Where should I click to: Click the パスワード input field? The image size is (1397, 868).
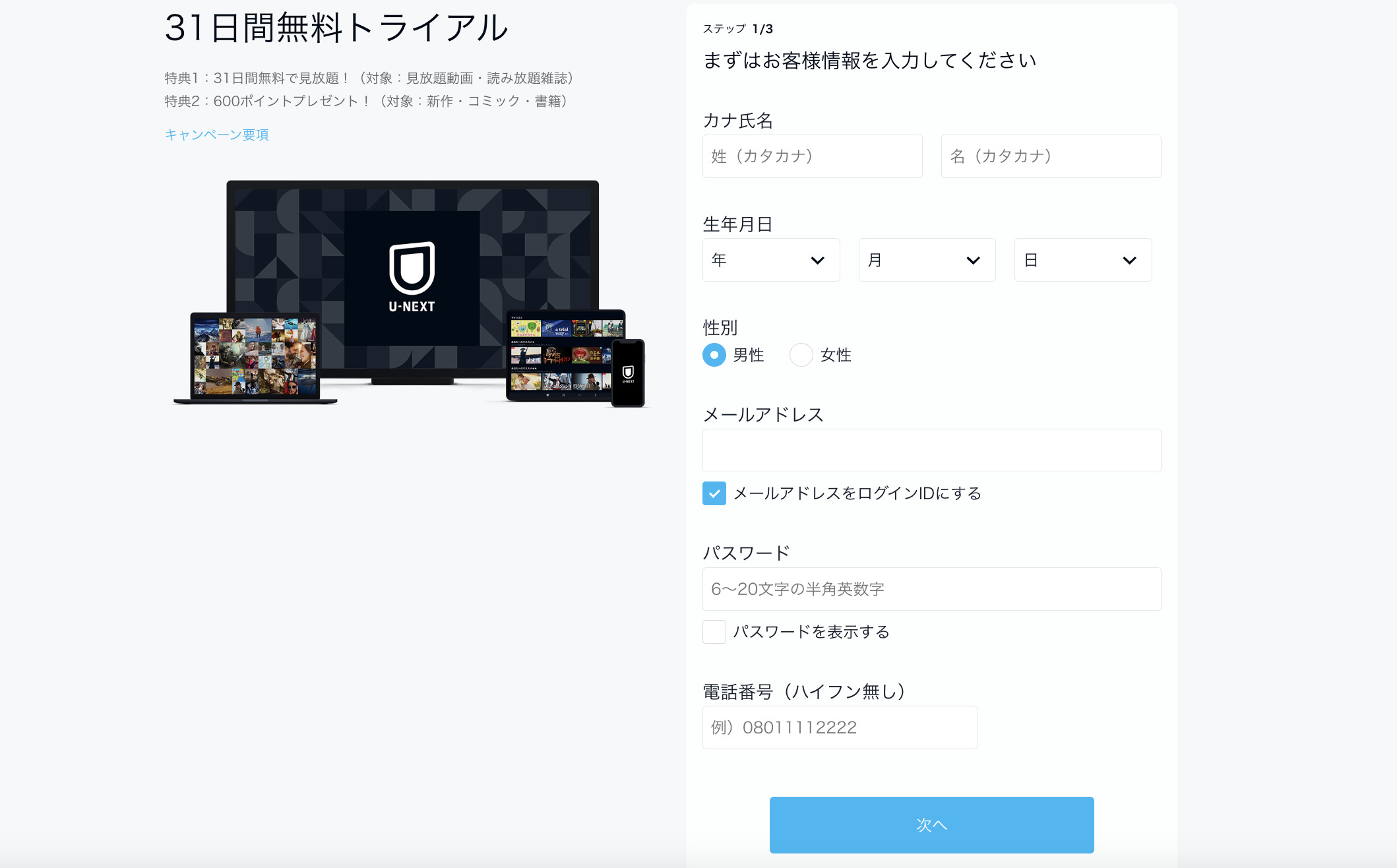click(x=931, y=589)
